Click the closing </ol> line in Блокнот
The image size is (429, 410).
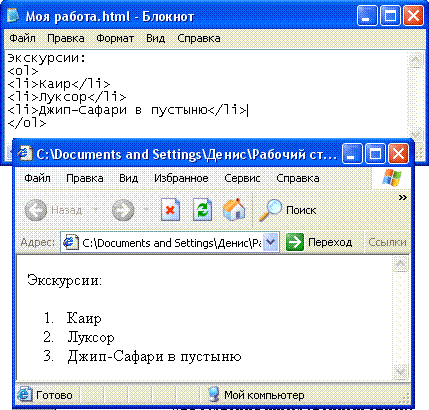[x=27, y=123]
